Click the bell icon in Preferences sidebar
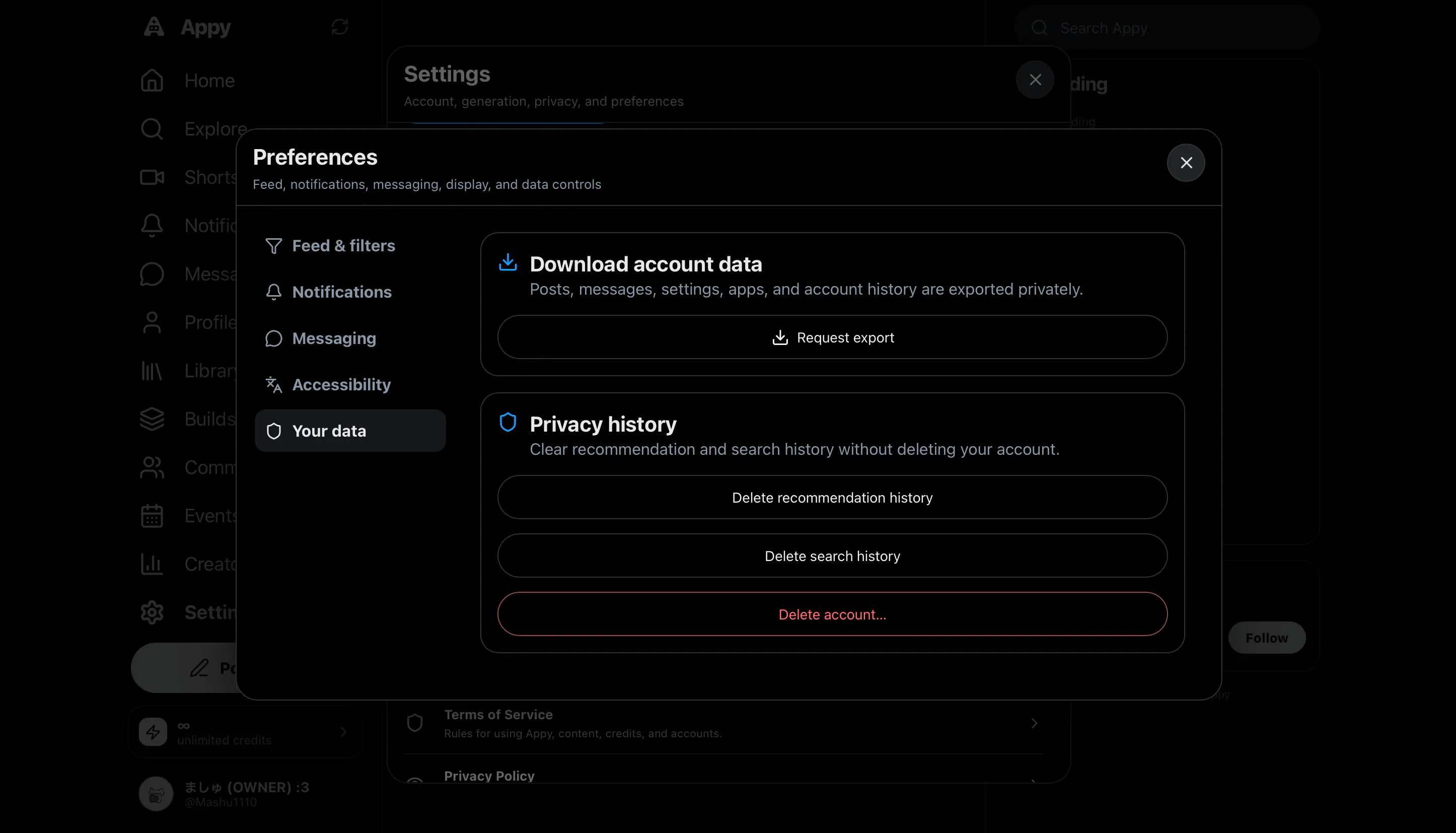 click(274, 292)
